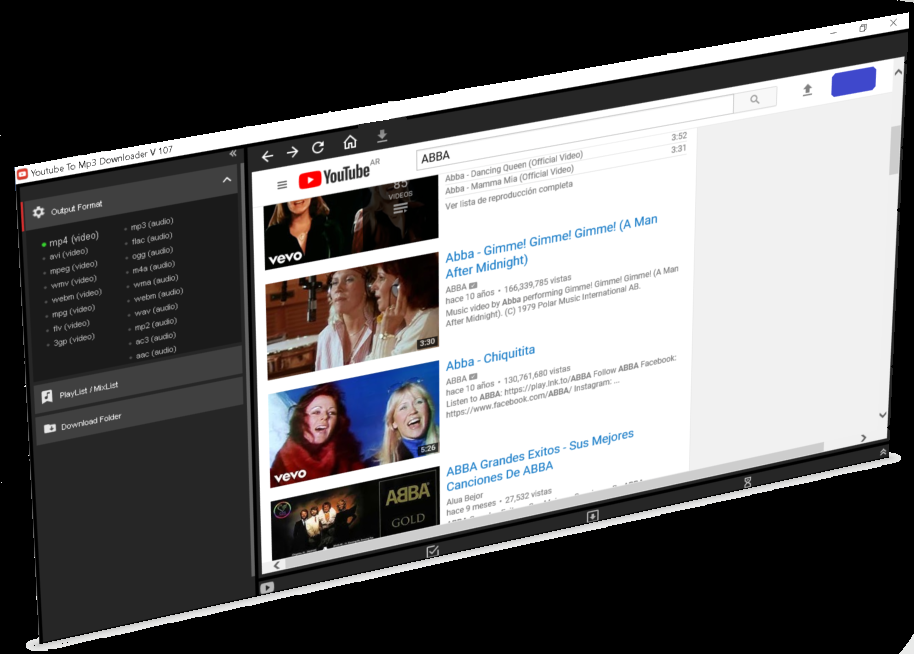Open the 85 videos playlist thumbnail
914x654 pixels.
(x=351, y=223)
